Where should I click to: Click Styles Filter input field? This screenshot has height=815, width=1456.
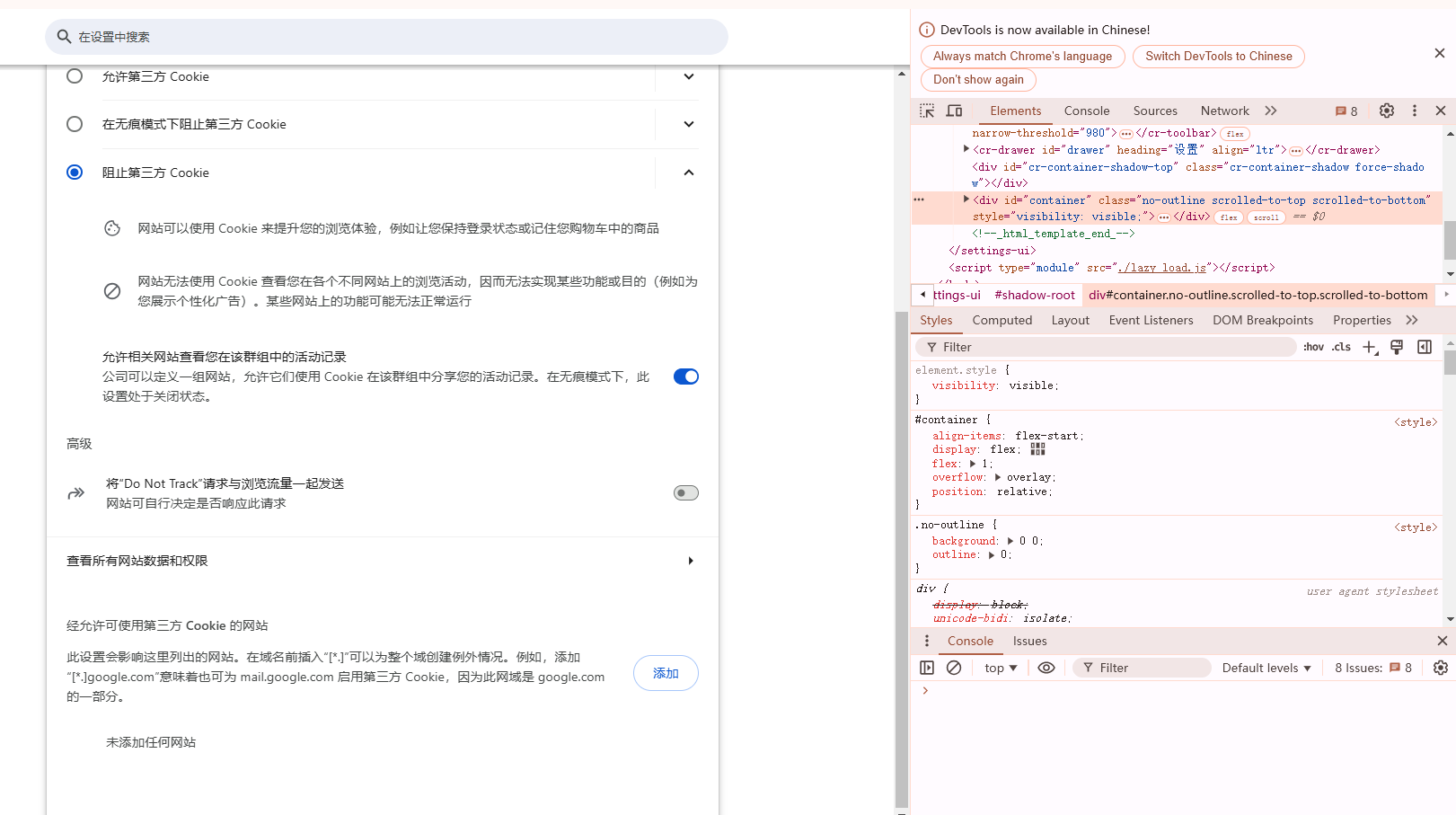[x=1107, y=347]
